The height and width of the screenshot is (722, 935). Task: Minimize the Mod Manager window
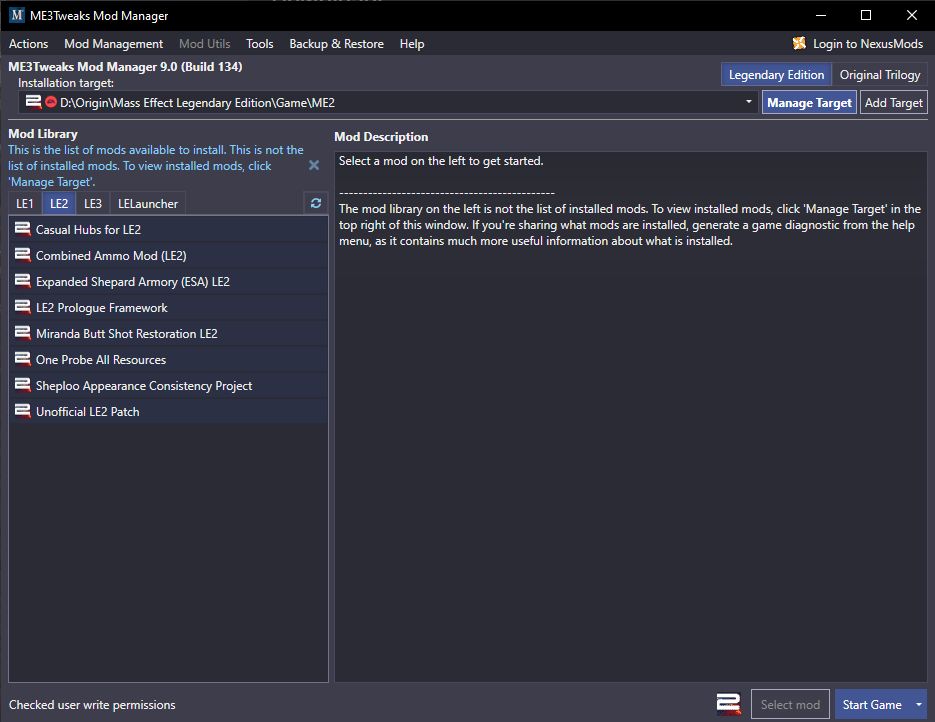point(821,16)
